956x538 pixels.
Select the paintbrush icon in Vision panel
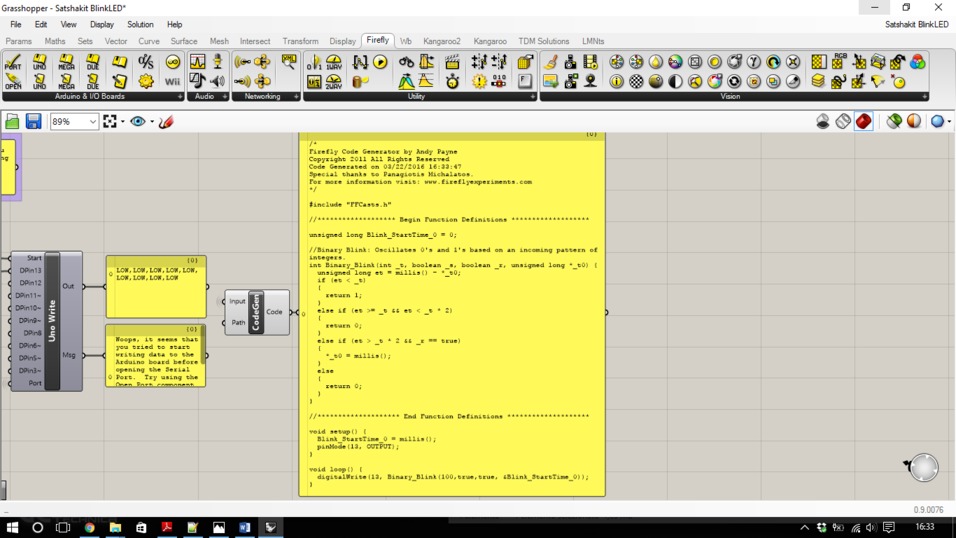tap(551, 62)
